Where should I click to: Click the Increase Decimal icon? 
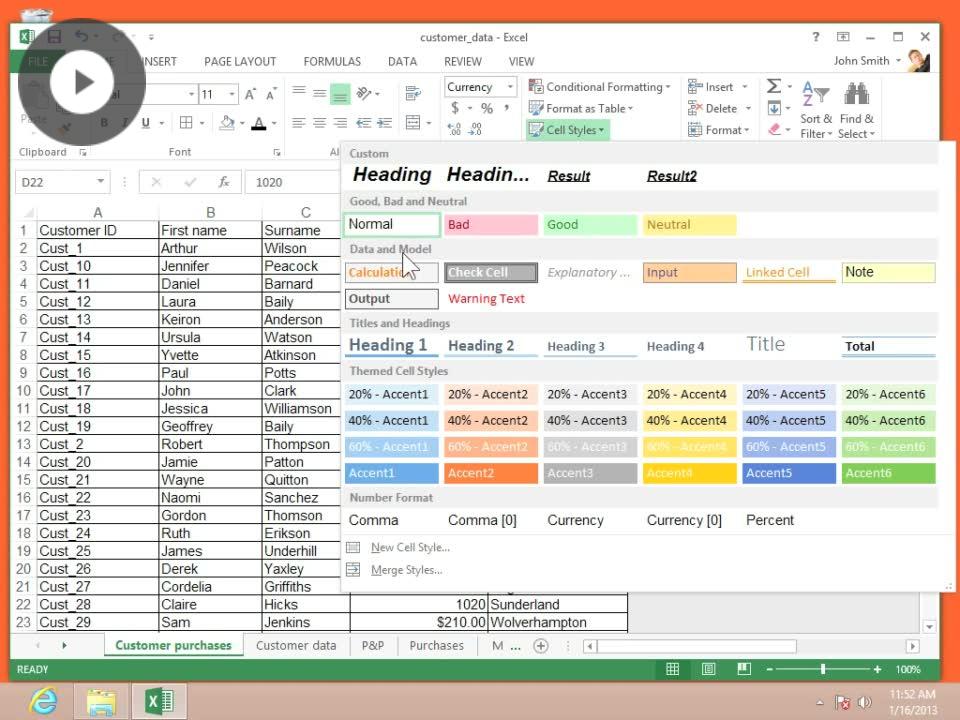pos(455,128)
